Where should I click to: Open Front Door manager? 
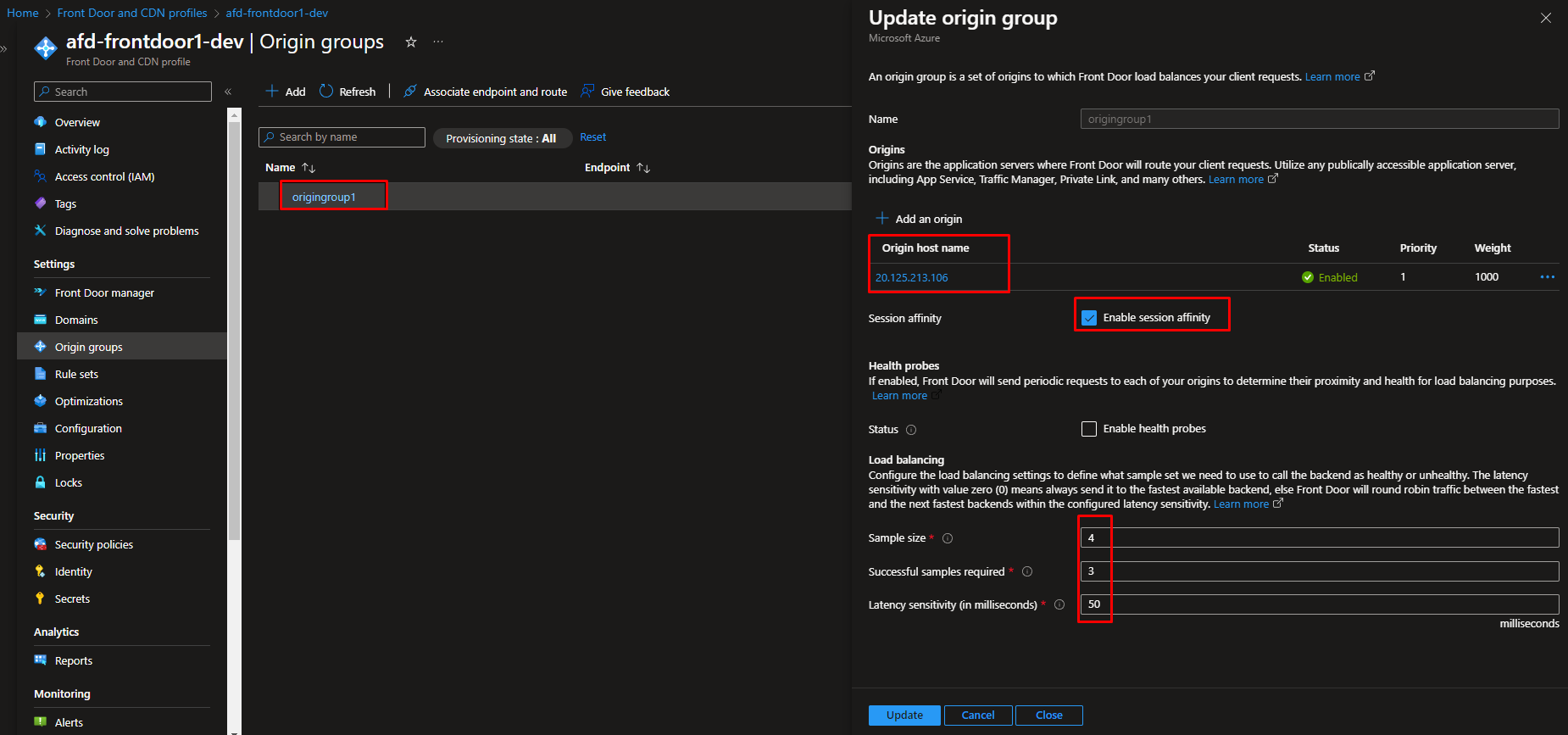tap(104, 292)
